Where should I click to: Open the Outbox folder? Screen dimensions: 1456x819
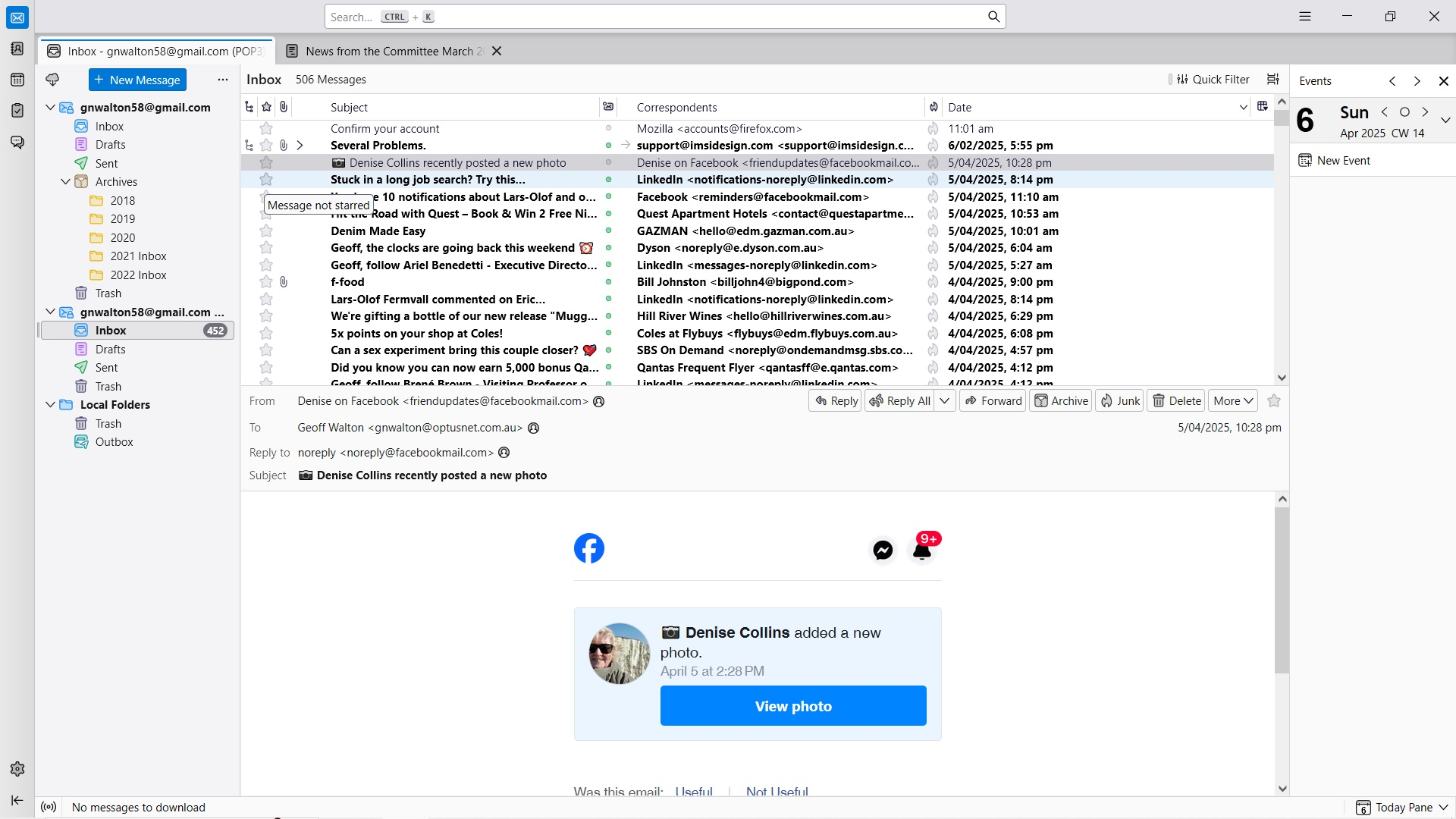click(x=114, y=442)
